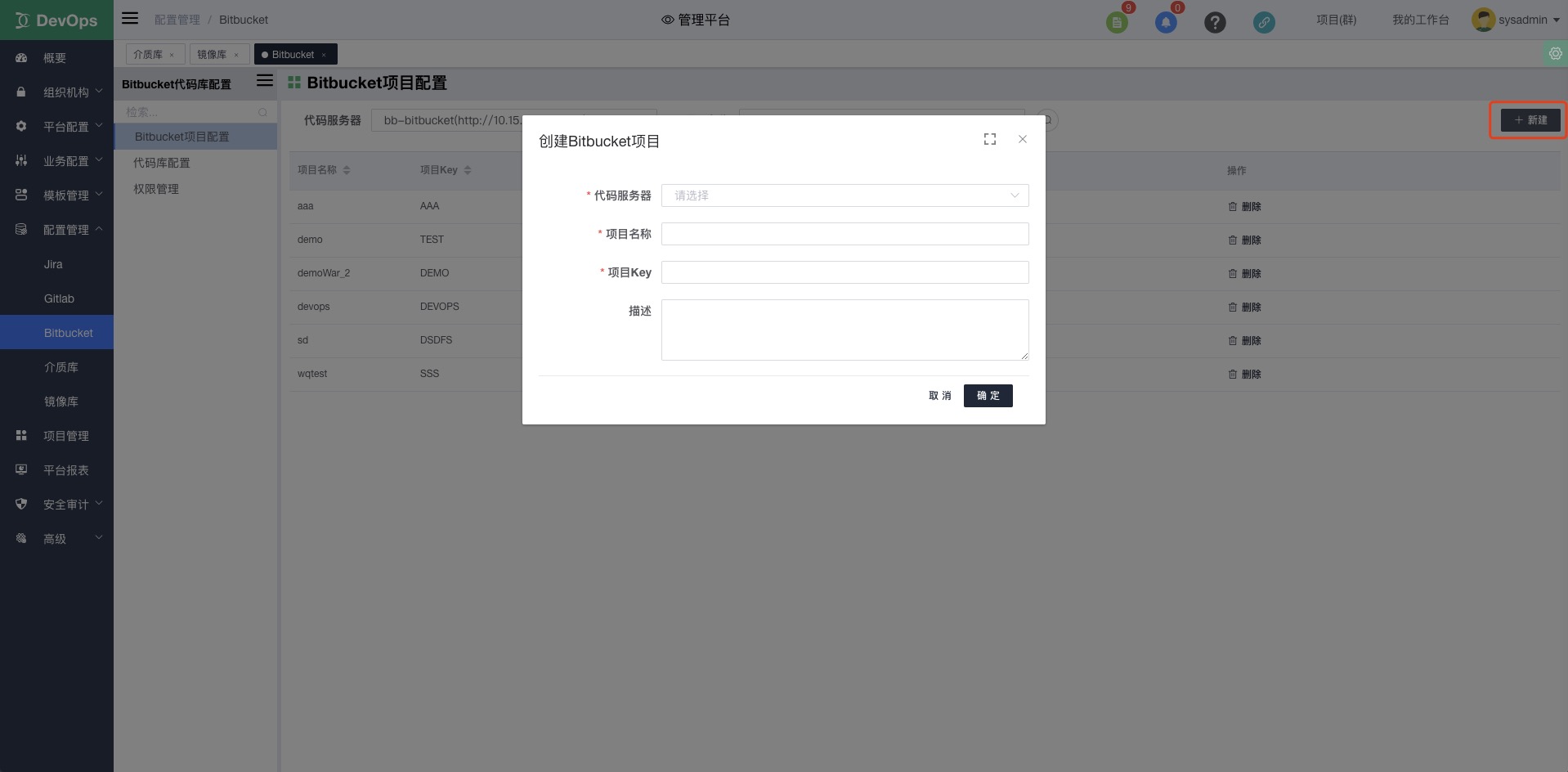Expand 高级 sidebar menu
The width and height of the screenshot is (1568, 772).
pyautogui.click(x=56, y=539)
